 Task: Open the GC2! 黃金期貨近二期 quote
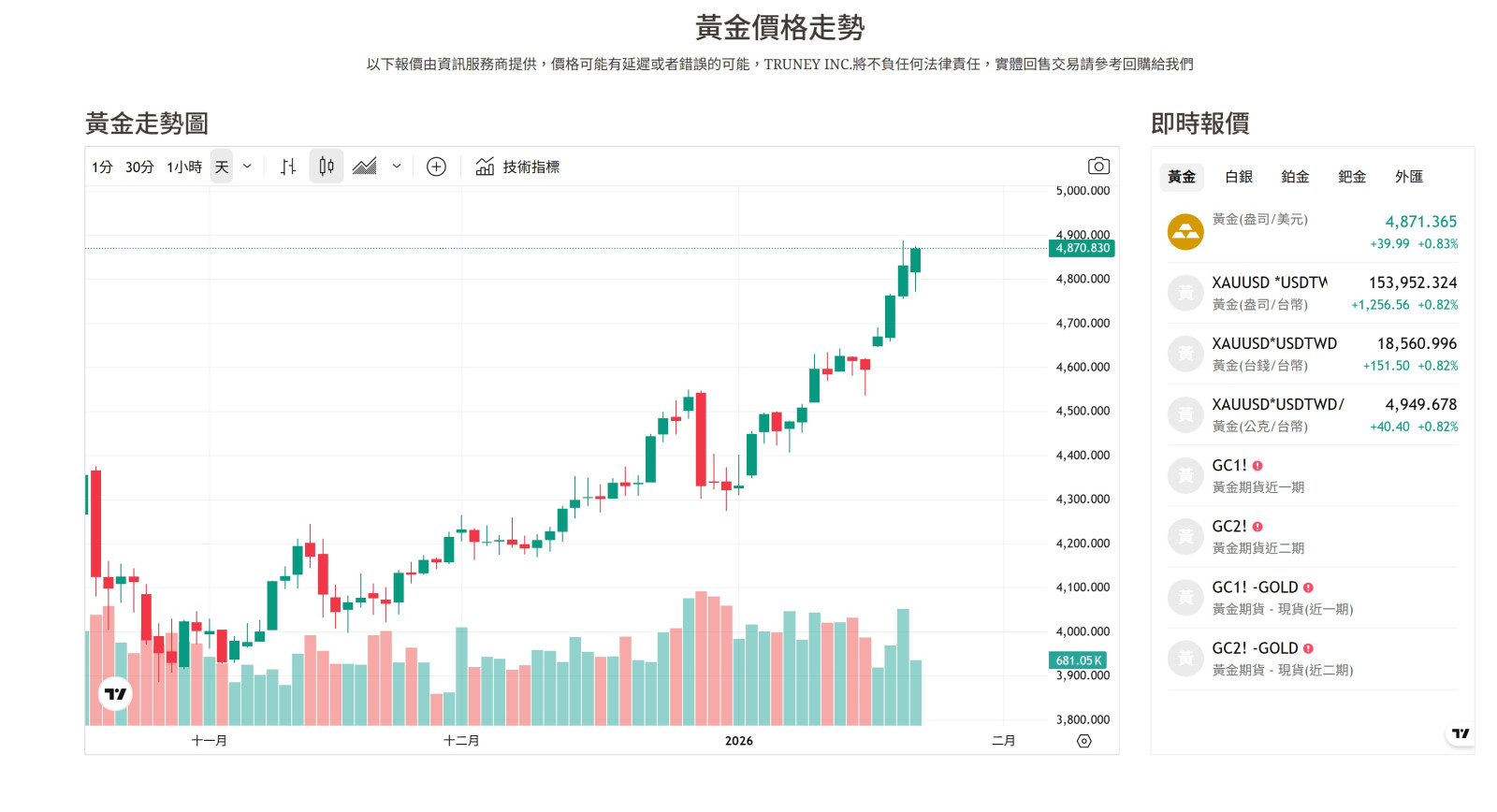click(1313, 537)
